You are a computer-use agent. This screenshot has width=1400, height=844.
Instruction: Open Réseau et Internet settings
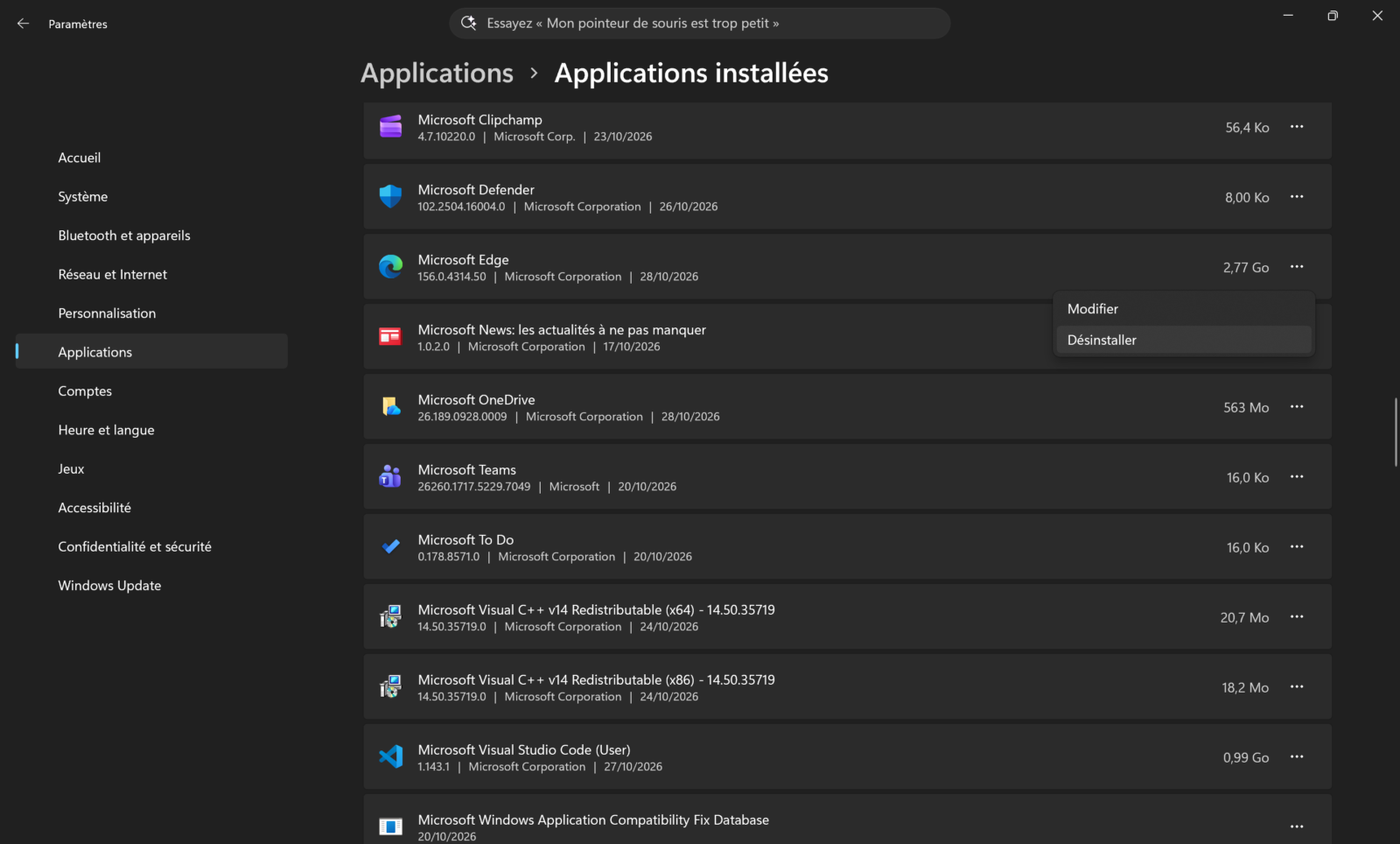point(151,274)
